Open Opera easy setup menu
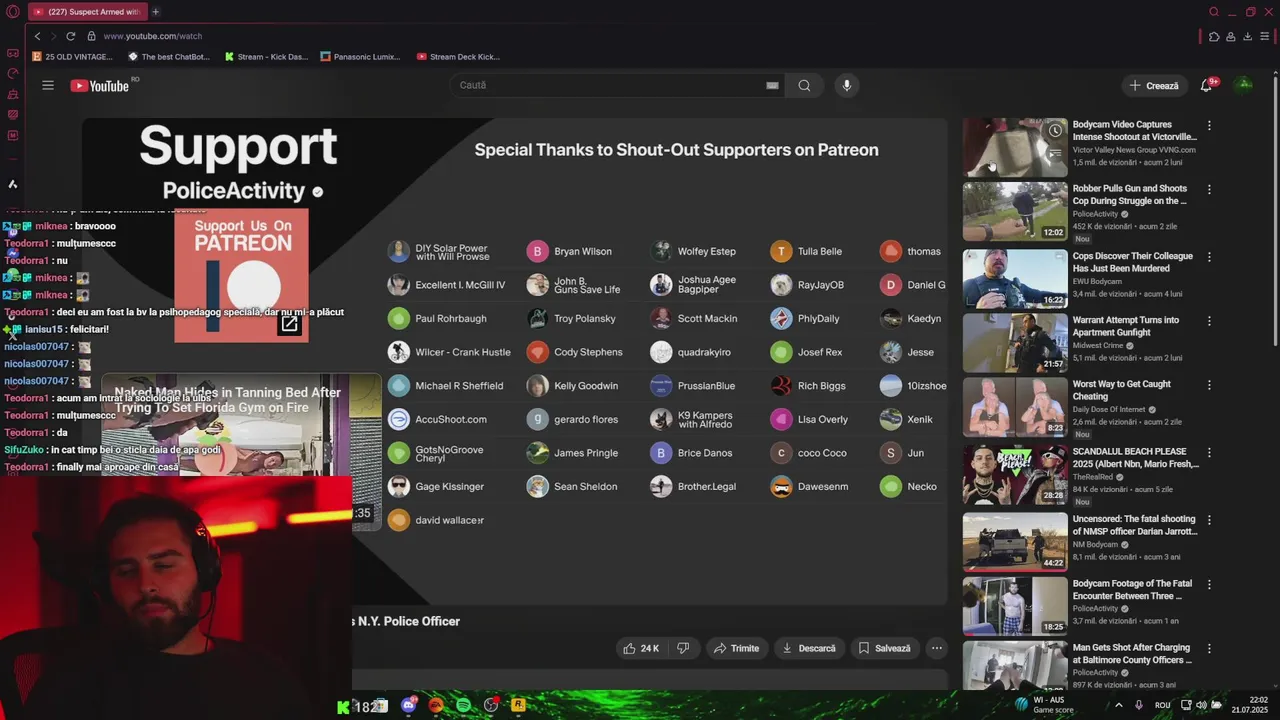Screen dimensions: 1280x720 point(1265,36)
